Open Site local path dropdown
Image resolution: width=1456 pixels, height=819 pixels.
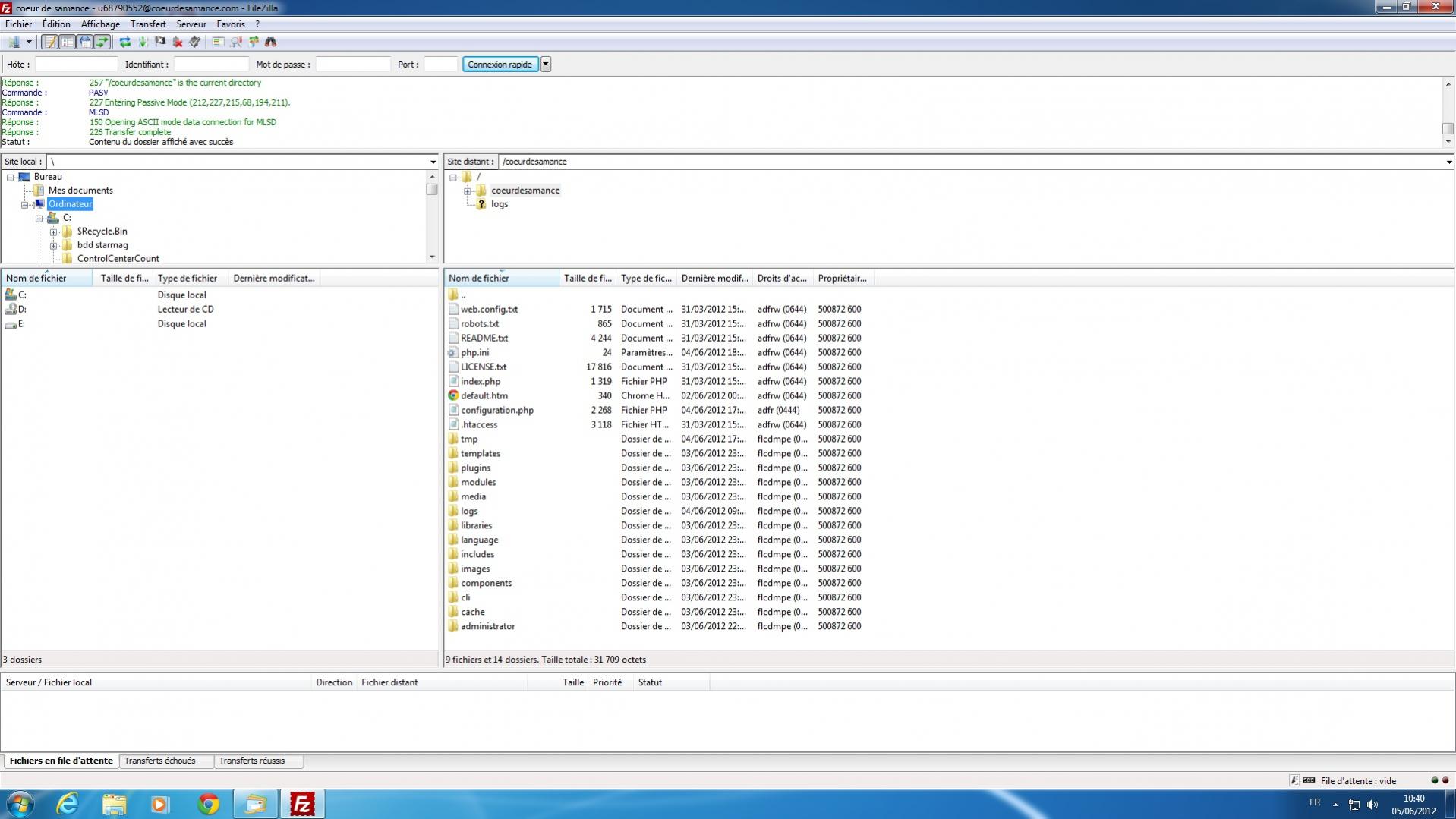pyautogui.click(x=433, y=162)
